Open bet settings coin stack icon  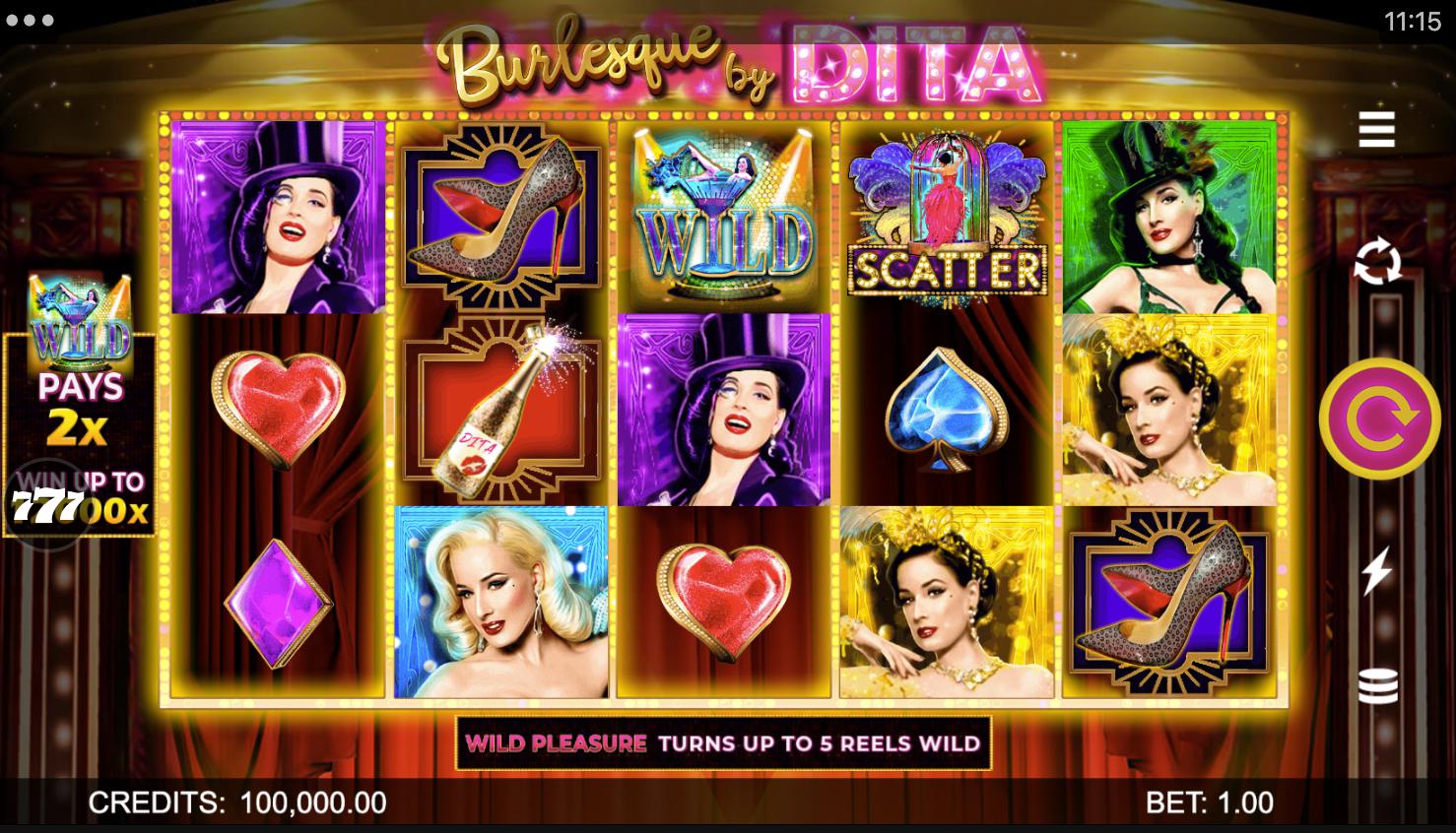[x=1377, y=685]
